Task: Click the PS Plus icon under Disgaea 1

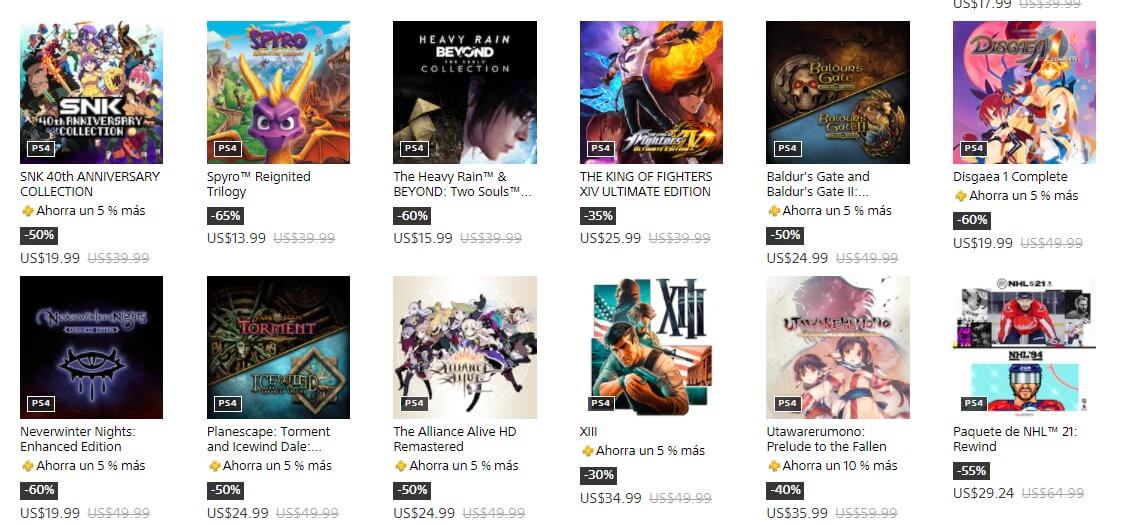Action: (960, 196)
